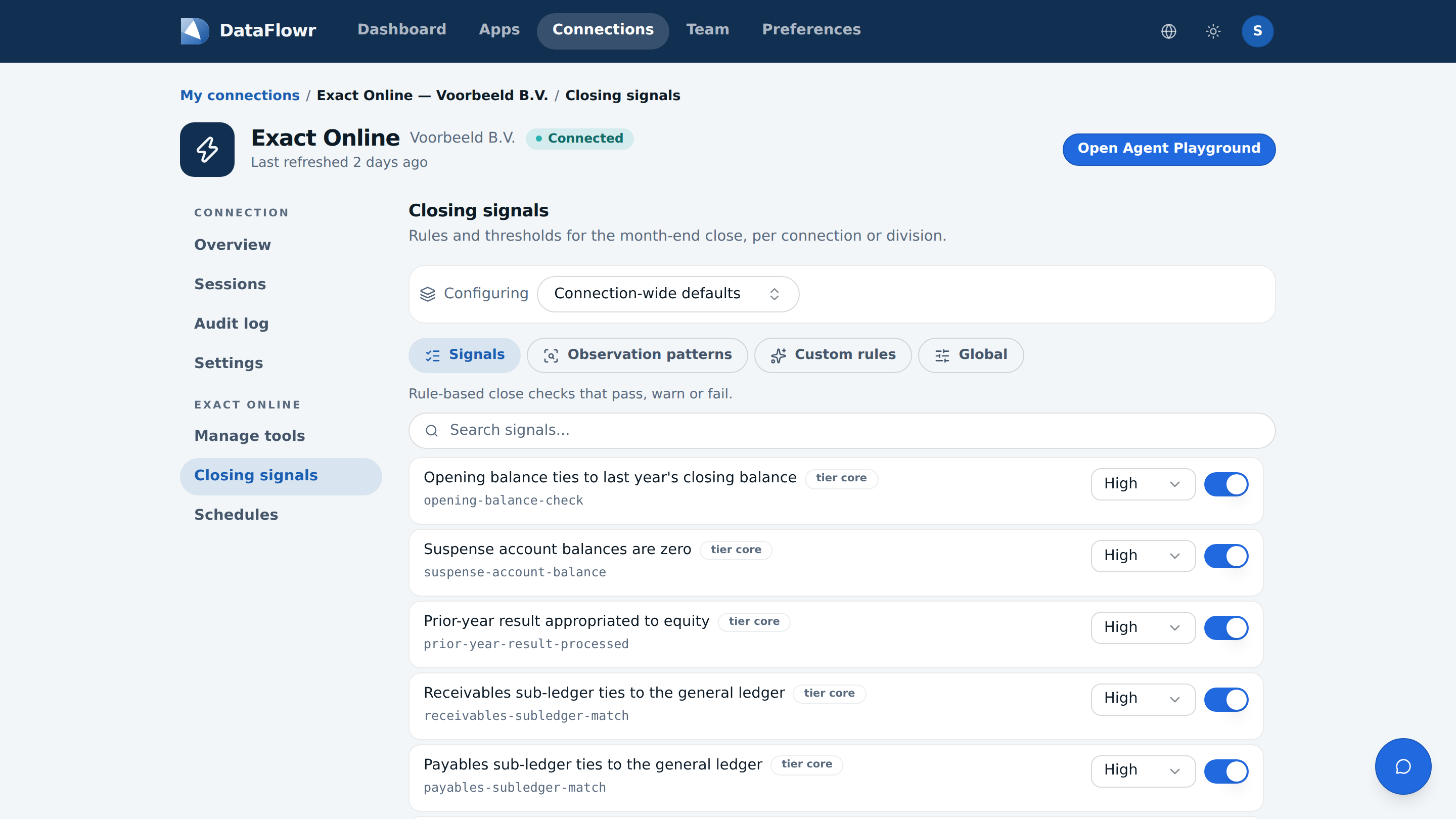Screen dimensions: 1456x819
Task: Click the sparkle icon on Custom rules
Action: pos(779,355)
